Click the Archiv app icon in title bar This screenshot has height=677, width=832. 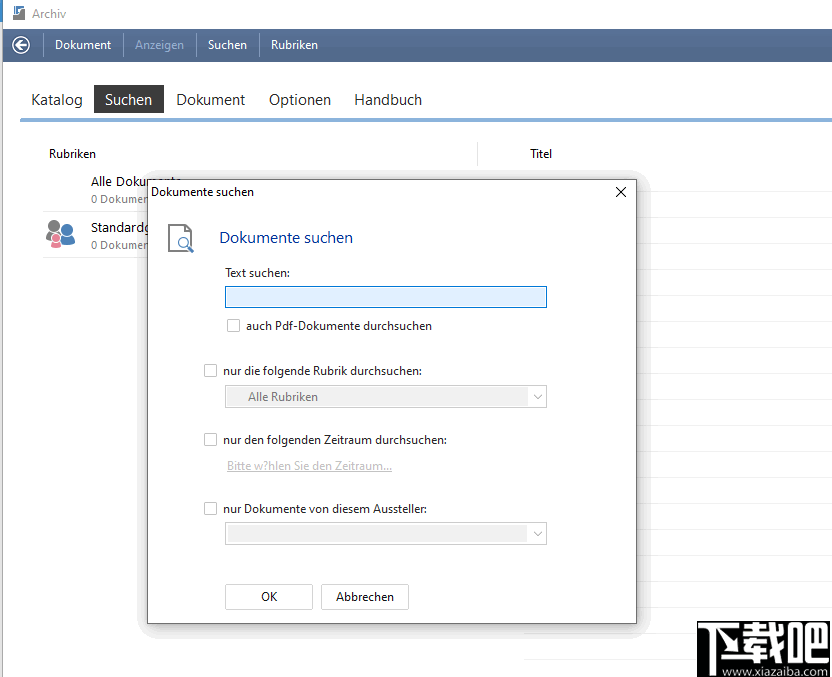pyautogui.click(x=19, y=13)
